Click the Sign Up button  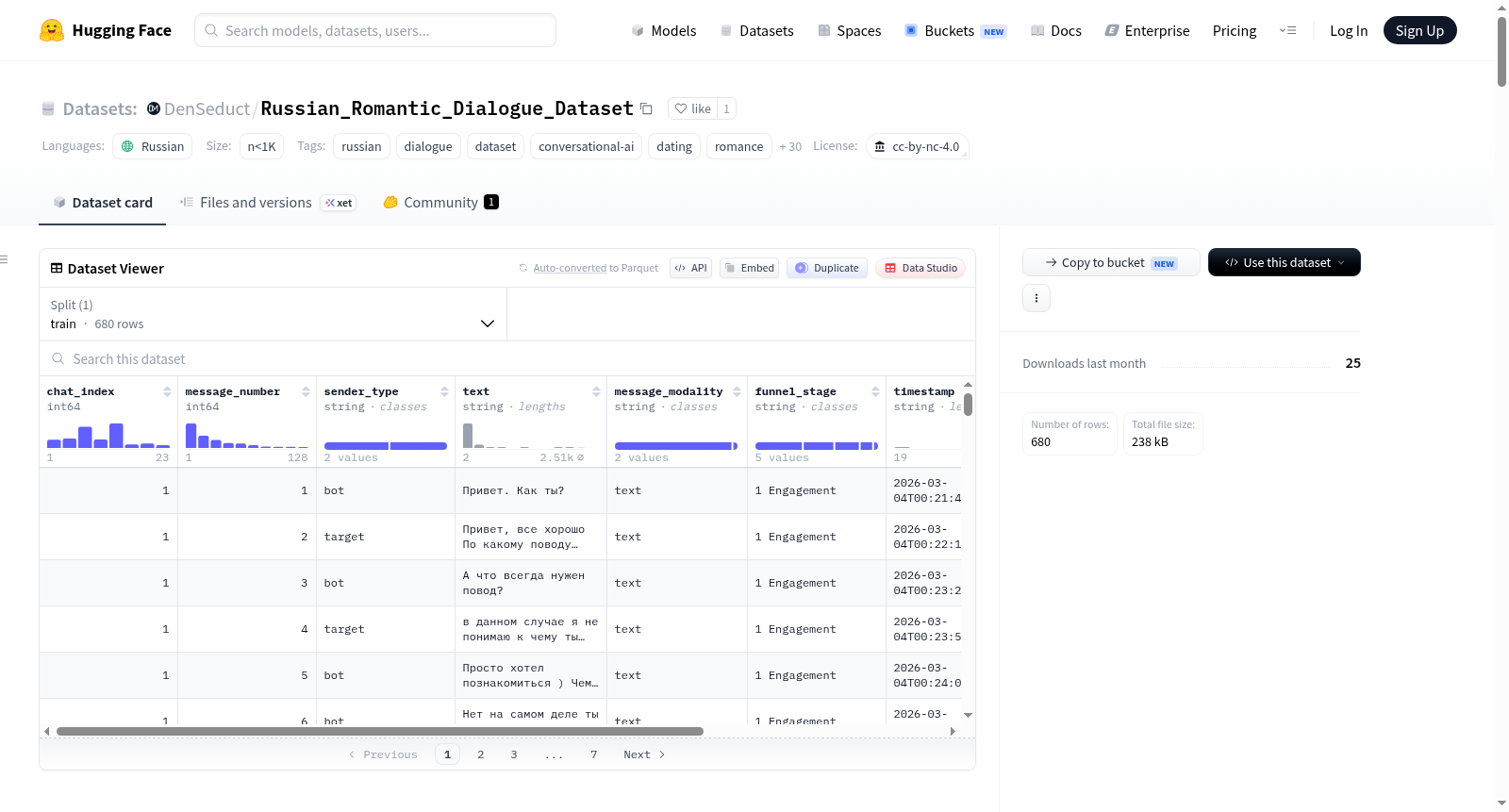(x=1419, y=30)
